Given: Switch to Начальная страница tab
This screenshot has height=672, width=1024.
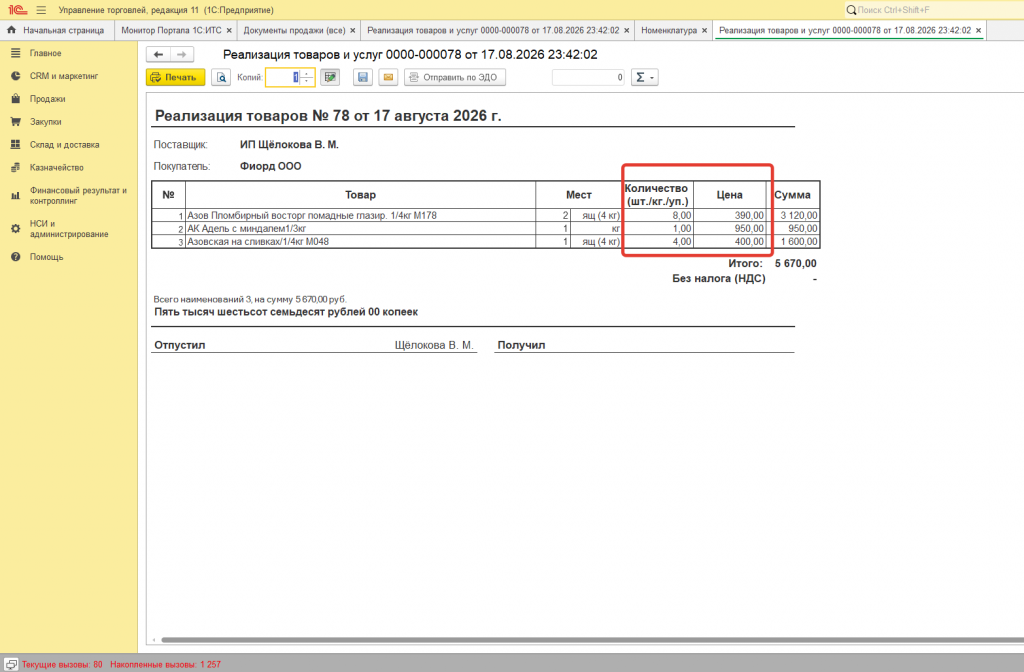Looking at the screenshot, I should point(57,30).
